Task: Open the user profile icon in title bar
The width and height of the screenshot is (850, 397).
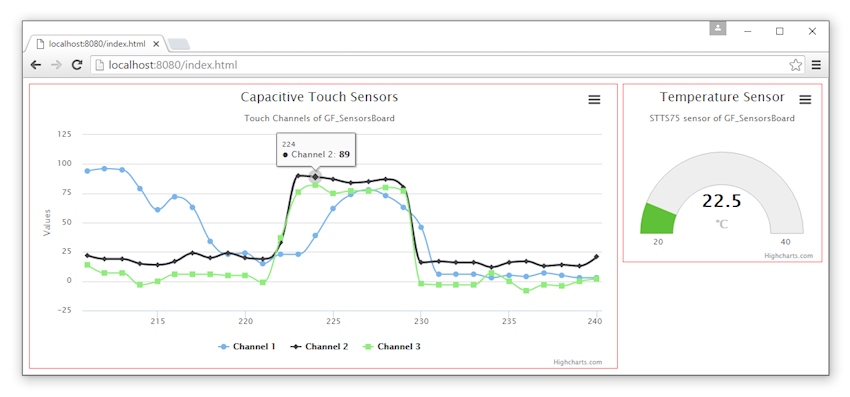Action: (717, 28)
